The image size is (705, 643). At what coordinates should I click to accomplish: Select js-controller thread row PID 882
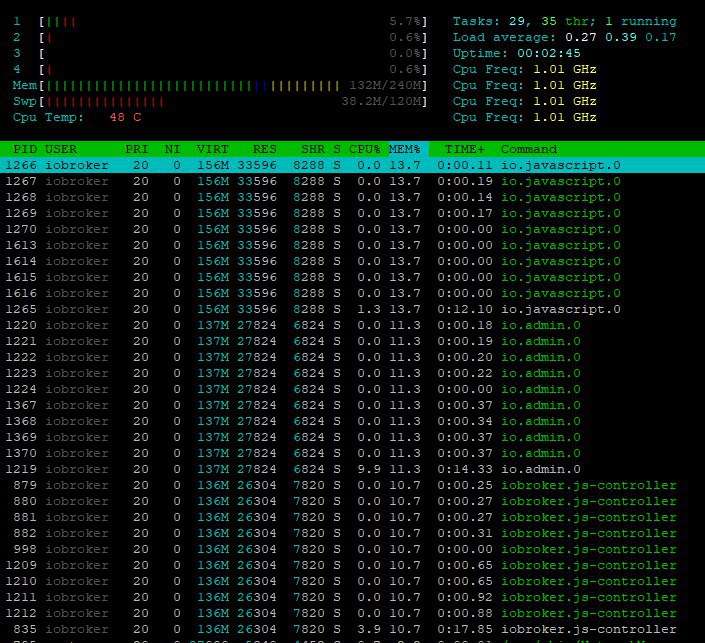click(352, 533)
